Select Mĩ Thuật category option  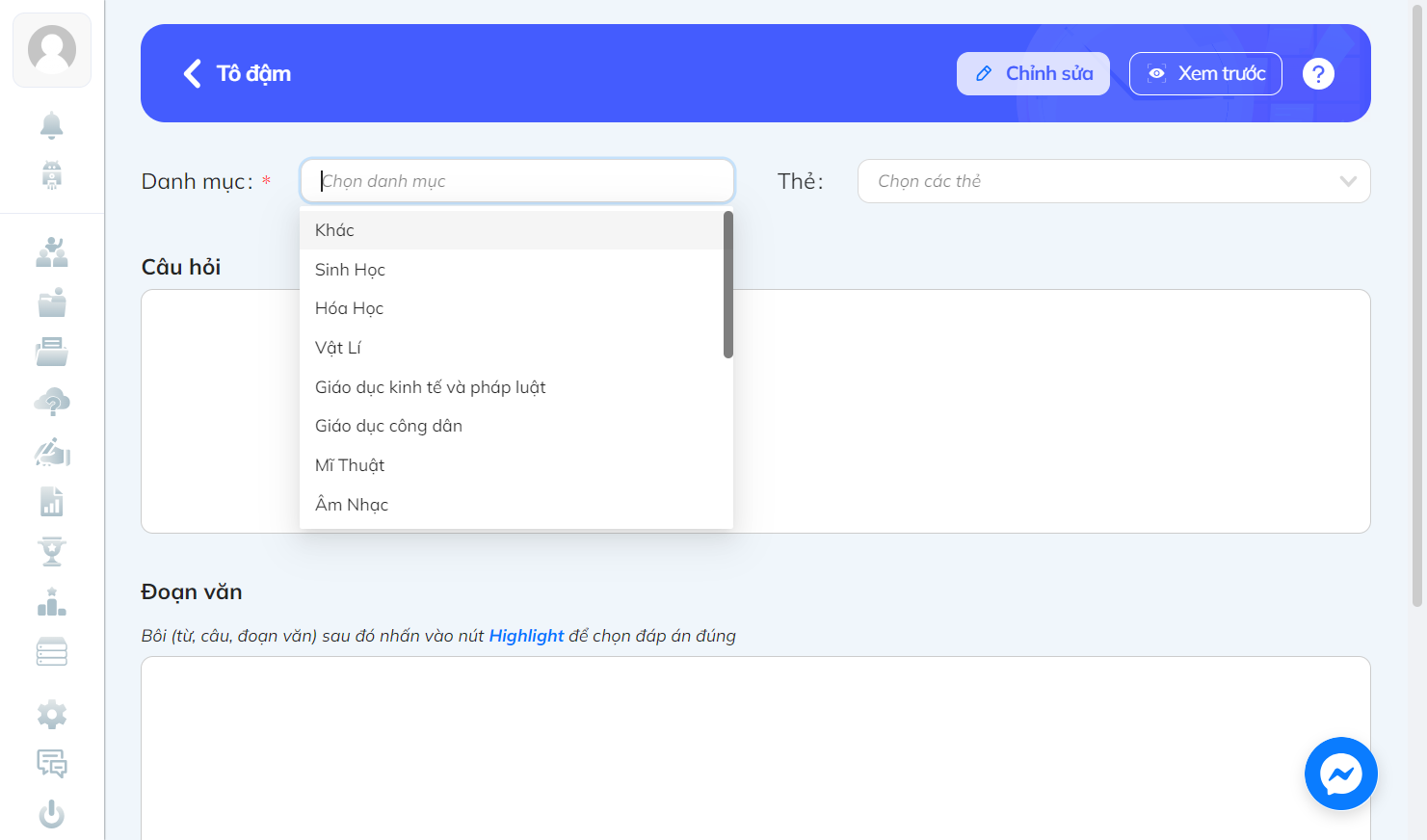pyautogui.click(x=512, y=465)
